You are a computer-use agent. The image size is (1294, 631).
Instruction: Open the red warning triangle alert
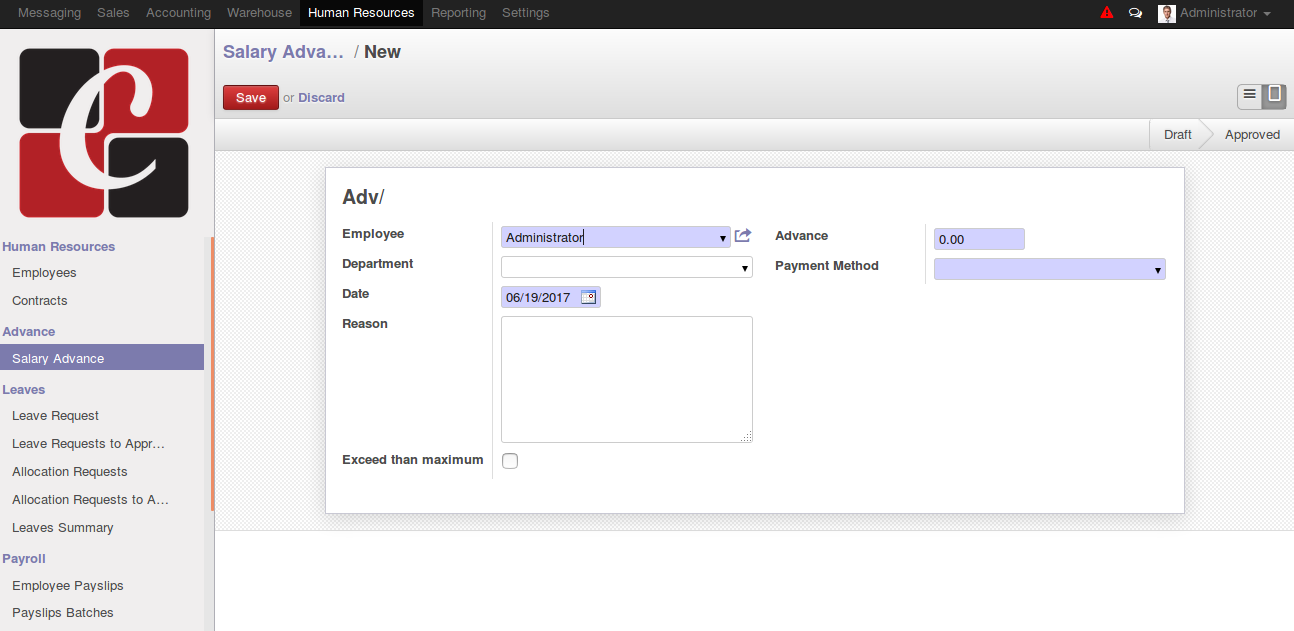[1107, 13]
